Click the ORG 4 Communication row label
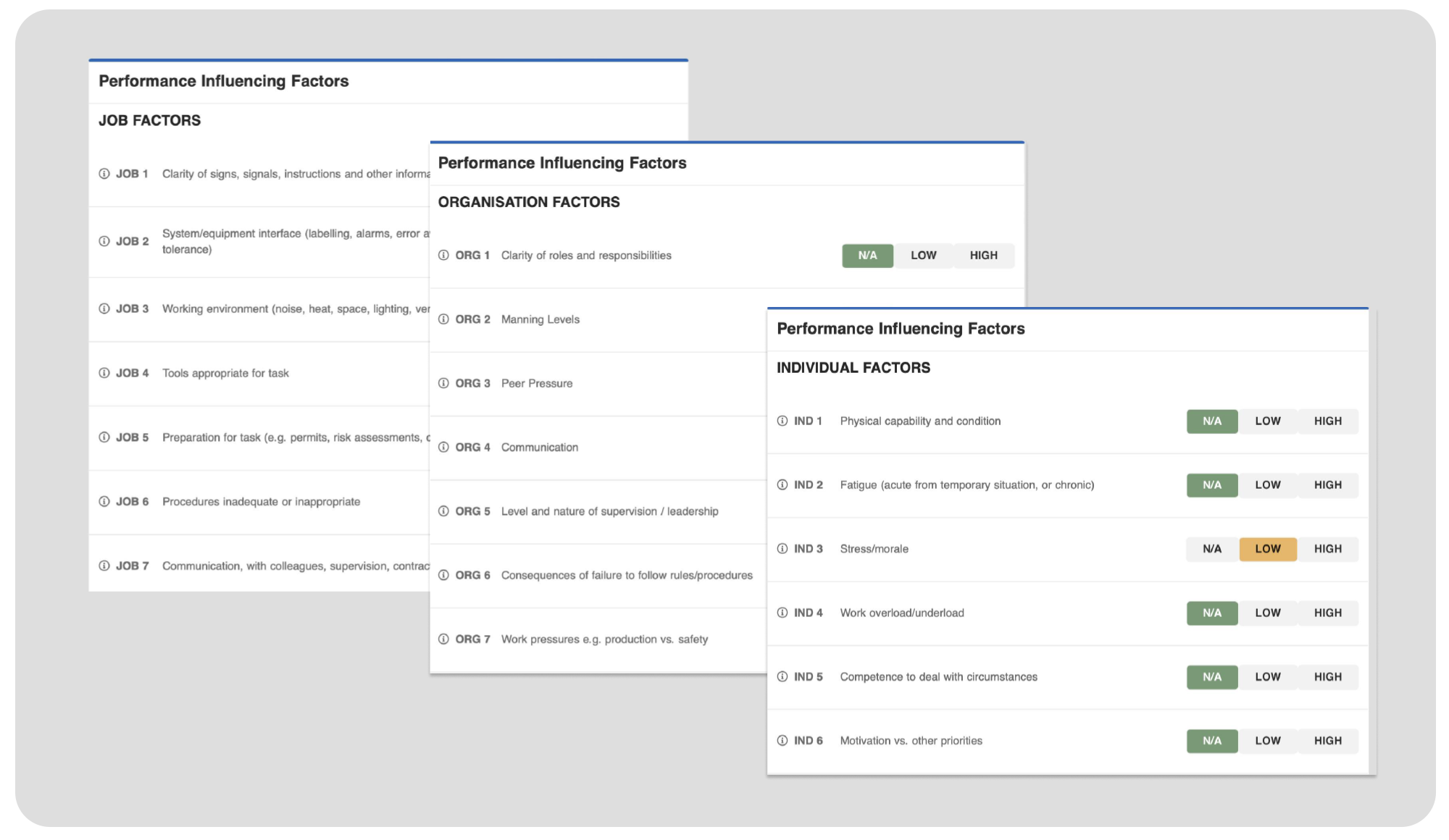Image resolution: width=1449 pixels, height=840 pixels. pyautogui.click(x=539, y=448)
